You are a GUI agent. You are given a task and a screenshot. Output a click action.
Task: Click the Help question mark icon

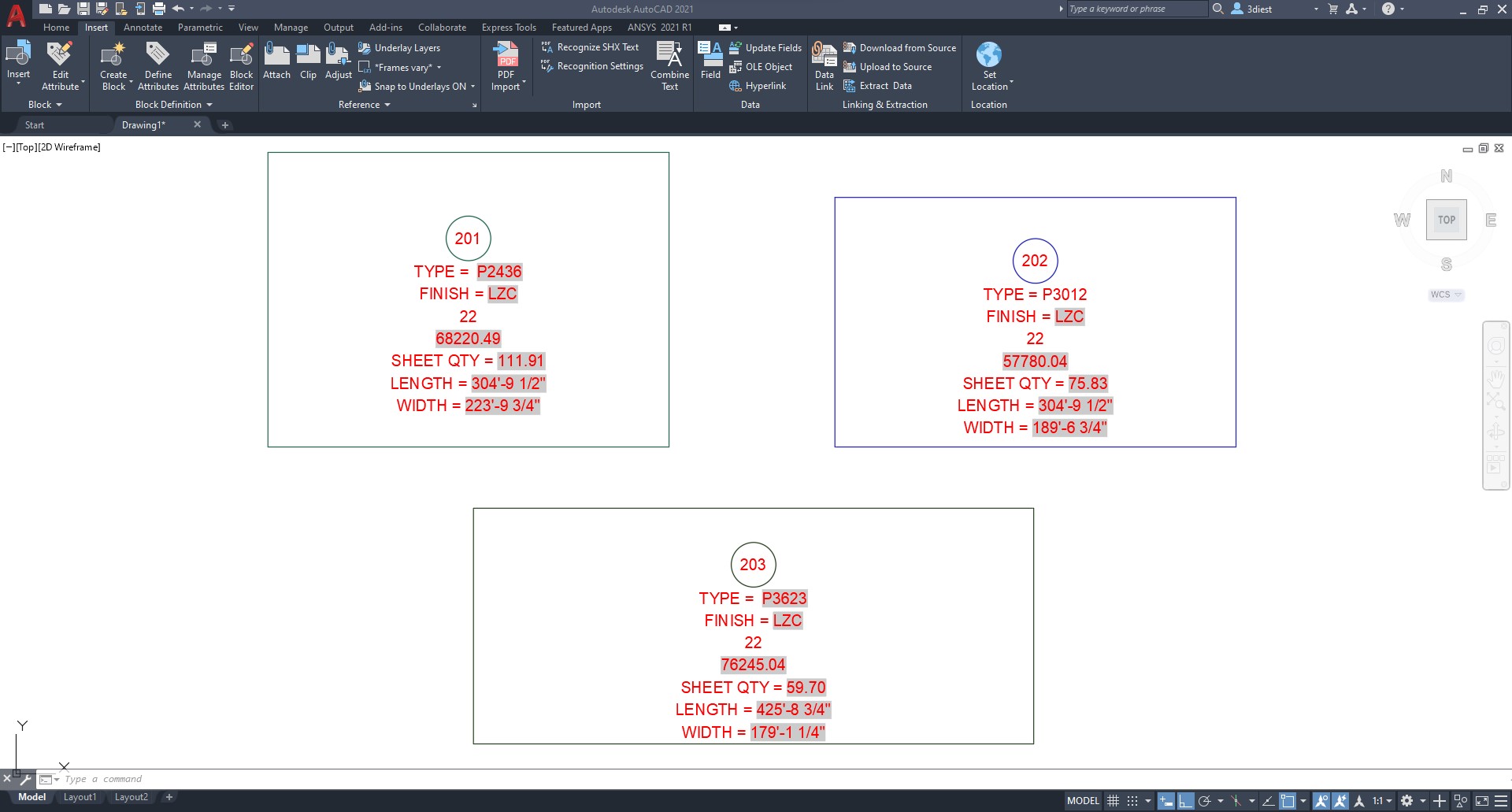coord(1388,9)
